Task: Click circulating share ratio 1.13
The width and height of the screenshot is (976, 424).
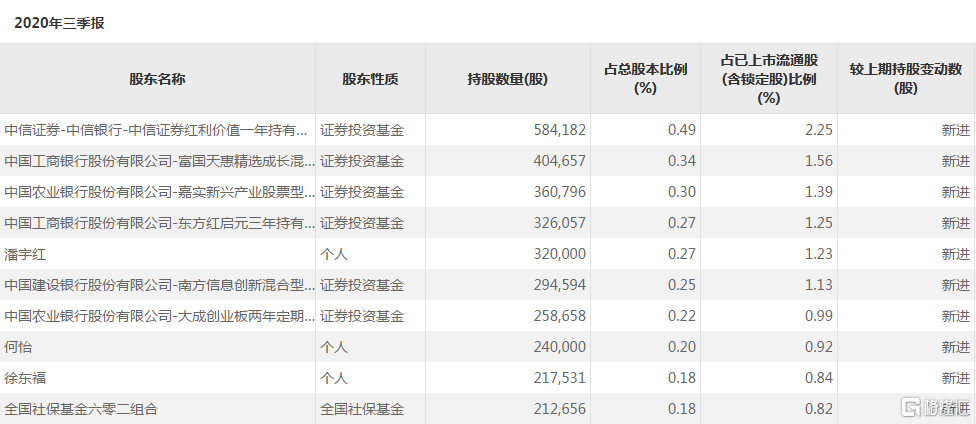Action: tap(819, 285)
